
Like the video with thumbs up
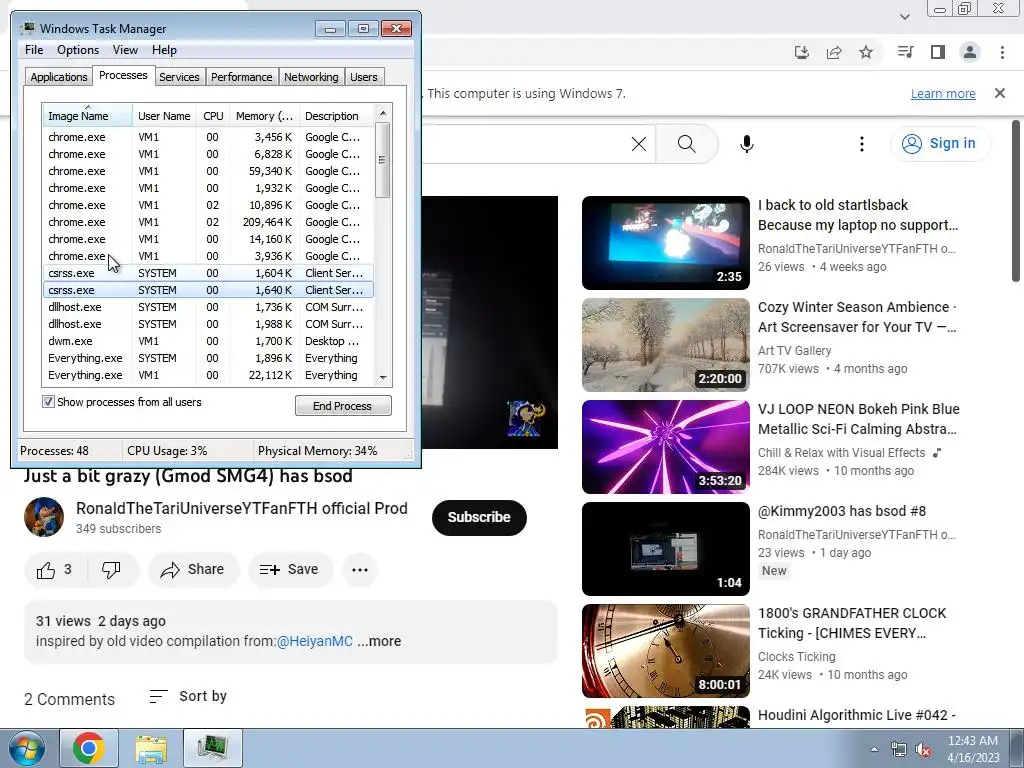pyautogui.click(x=54, y=569)
